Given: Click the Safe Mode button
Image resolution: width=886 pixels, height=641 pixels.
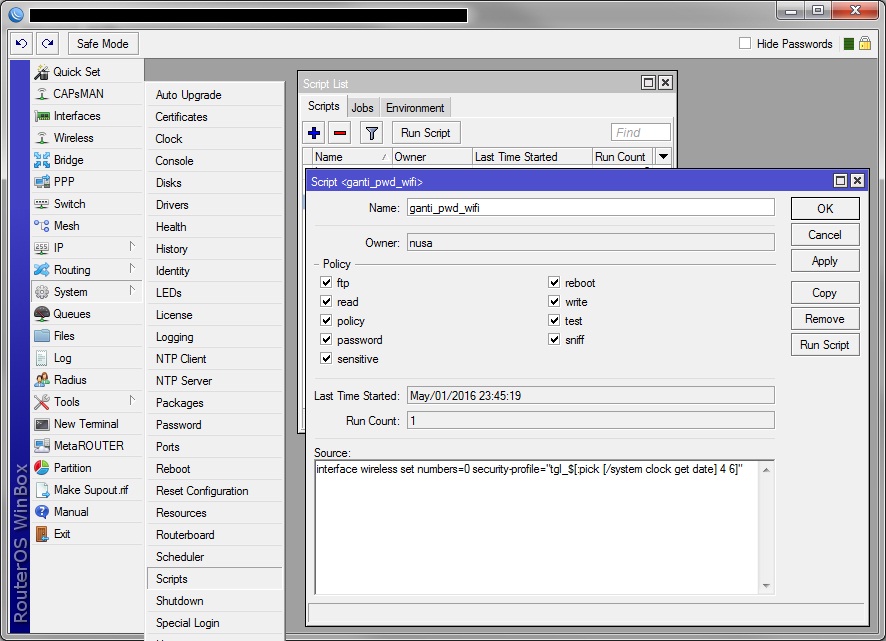Looking at the screenshot, I should 102,43.
